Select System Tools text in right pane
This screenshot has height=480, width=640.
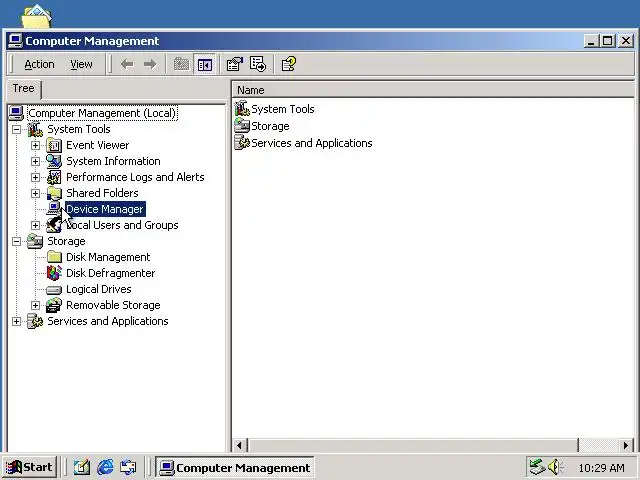(x=283, y=109)
